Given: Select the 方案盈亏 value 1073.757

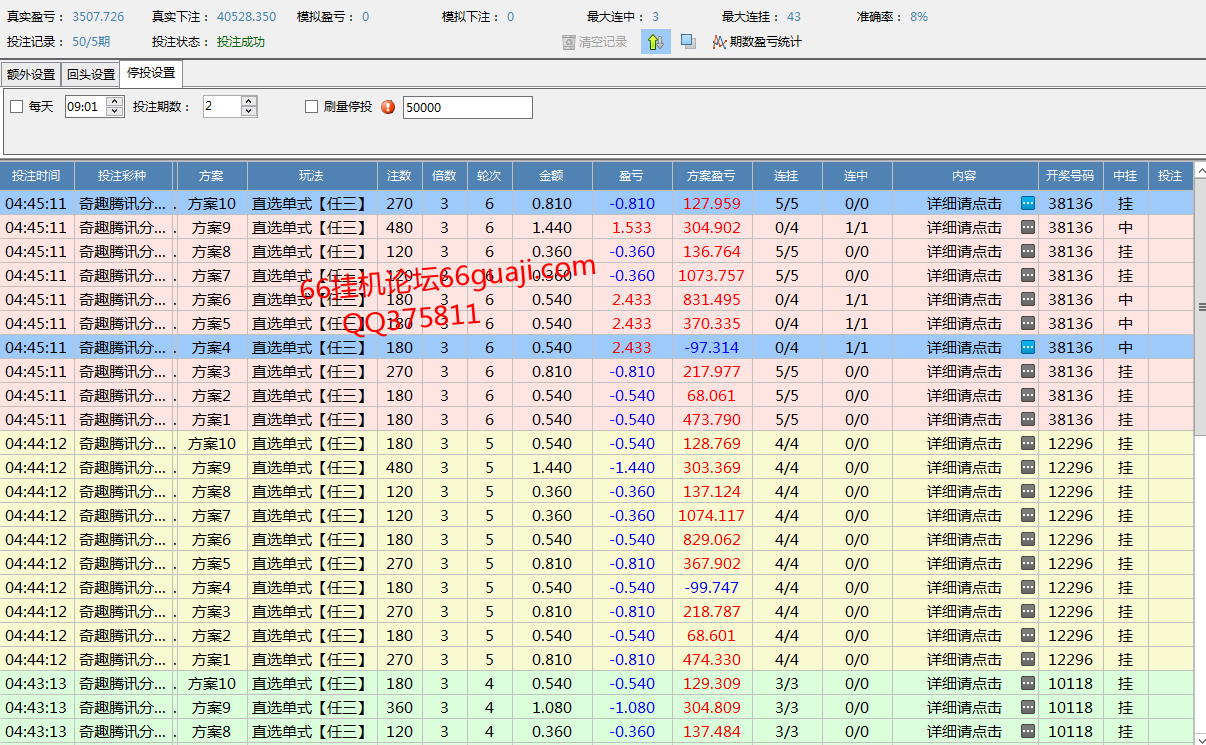Looking at the screenshot, I should click(712, 275).
